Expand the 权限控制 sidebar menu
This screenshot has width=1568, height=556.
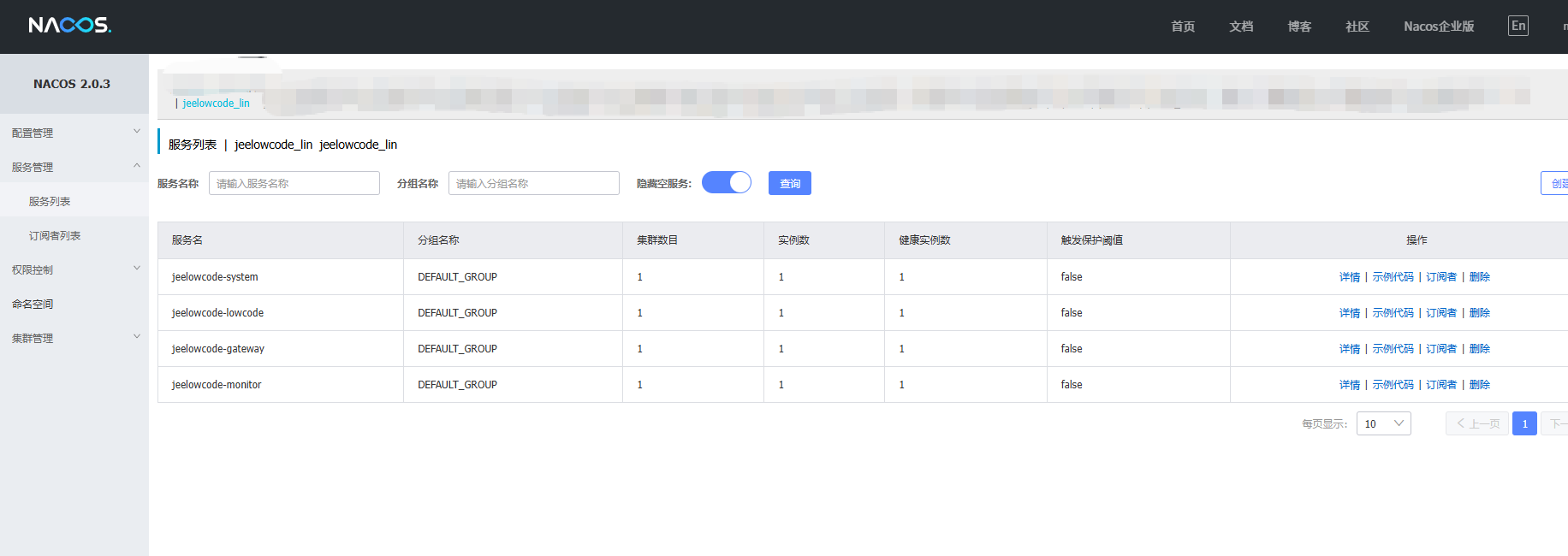click(74, 269)
